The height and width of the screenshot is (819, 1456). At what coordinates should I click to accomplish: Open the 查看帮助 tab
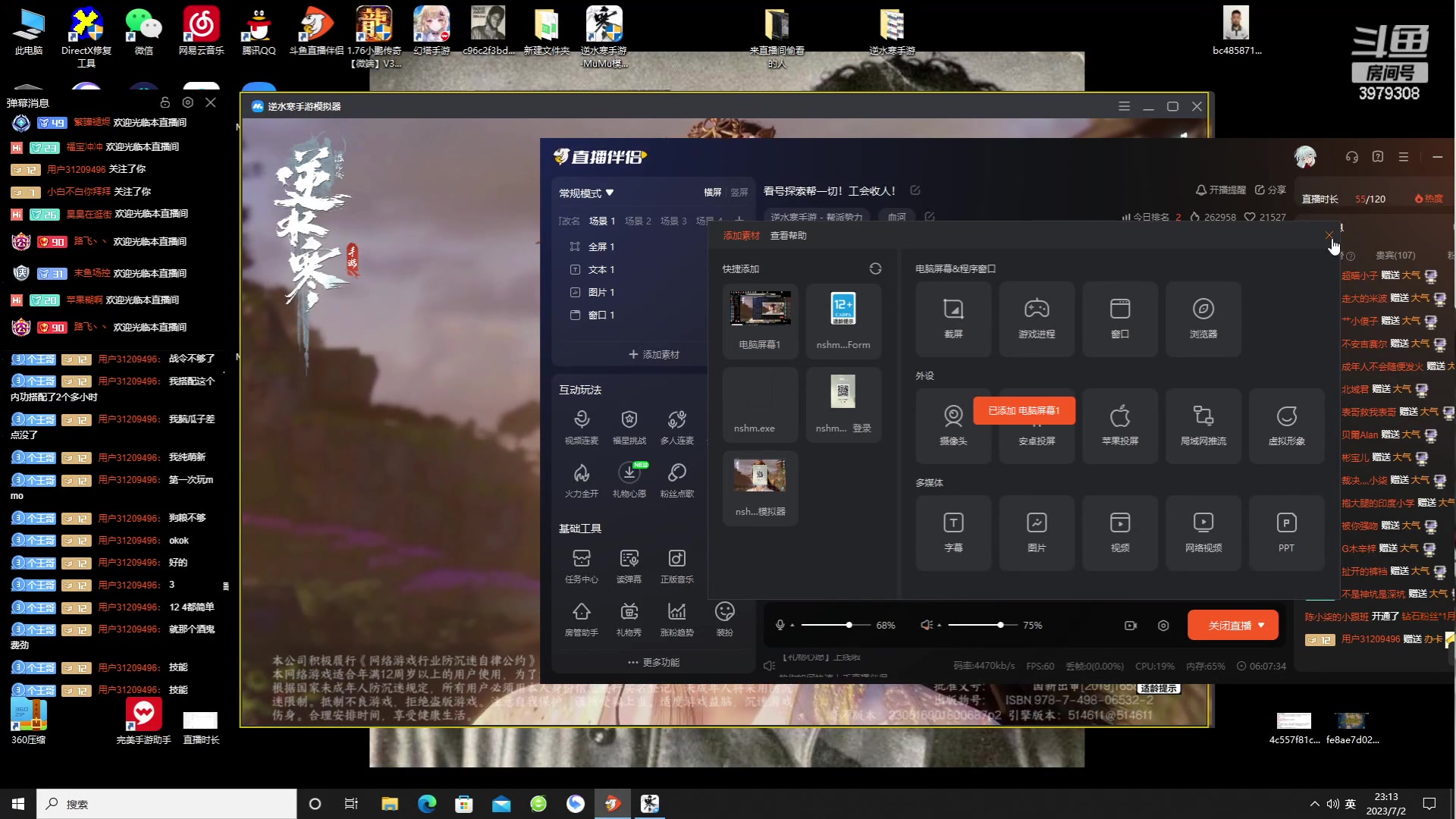tap(789, 236)
